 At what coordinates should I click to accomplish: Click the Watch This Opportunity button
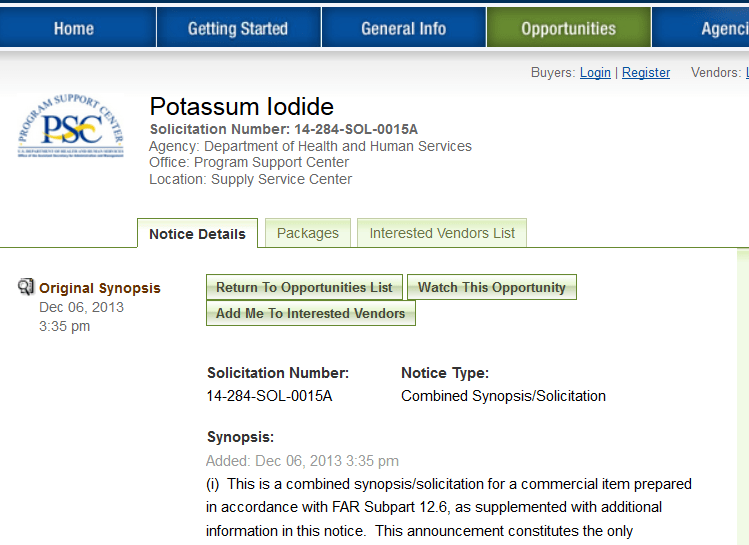pos(491,287)
